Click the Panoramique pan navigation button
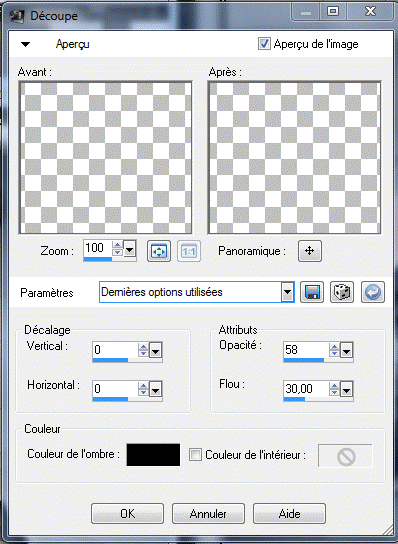This screenshot has height=544, width=398. click(310, 251)
